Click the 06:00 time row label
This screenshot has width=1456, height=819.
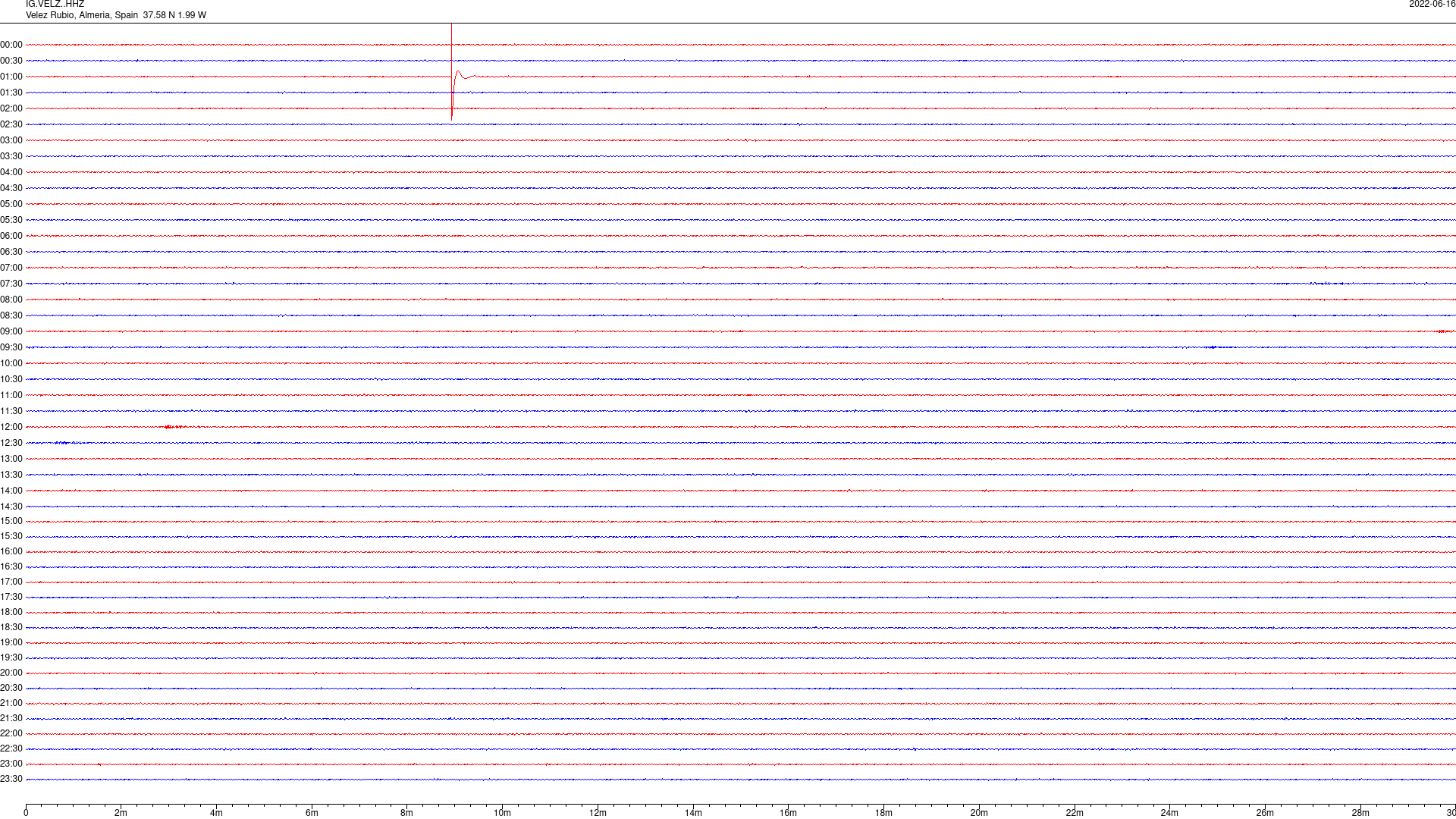pyautogui.click(x=11, y=236)
